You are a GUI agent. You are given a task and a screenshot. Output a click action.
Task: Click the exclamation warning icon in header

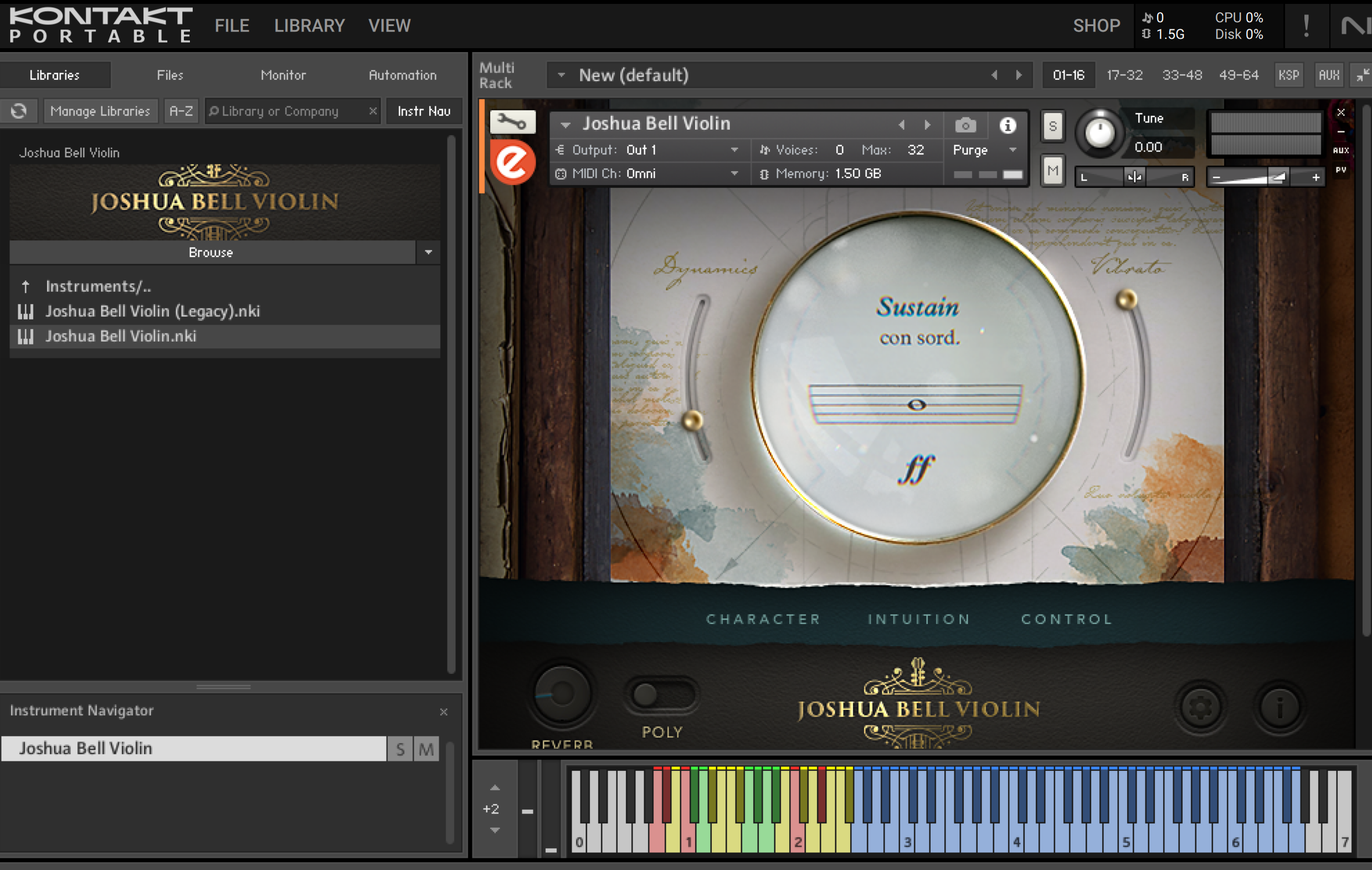(x=1306, y=25)
